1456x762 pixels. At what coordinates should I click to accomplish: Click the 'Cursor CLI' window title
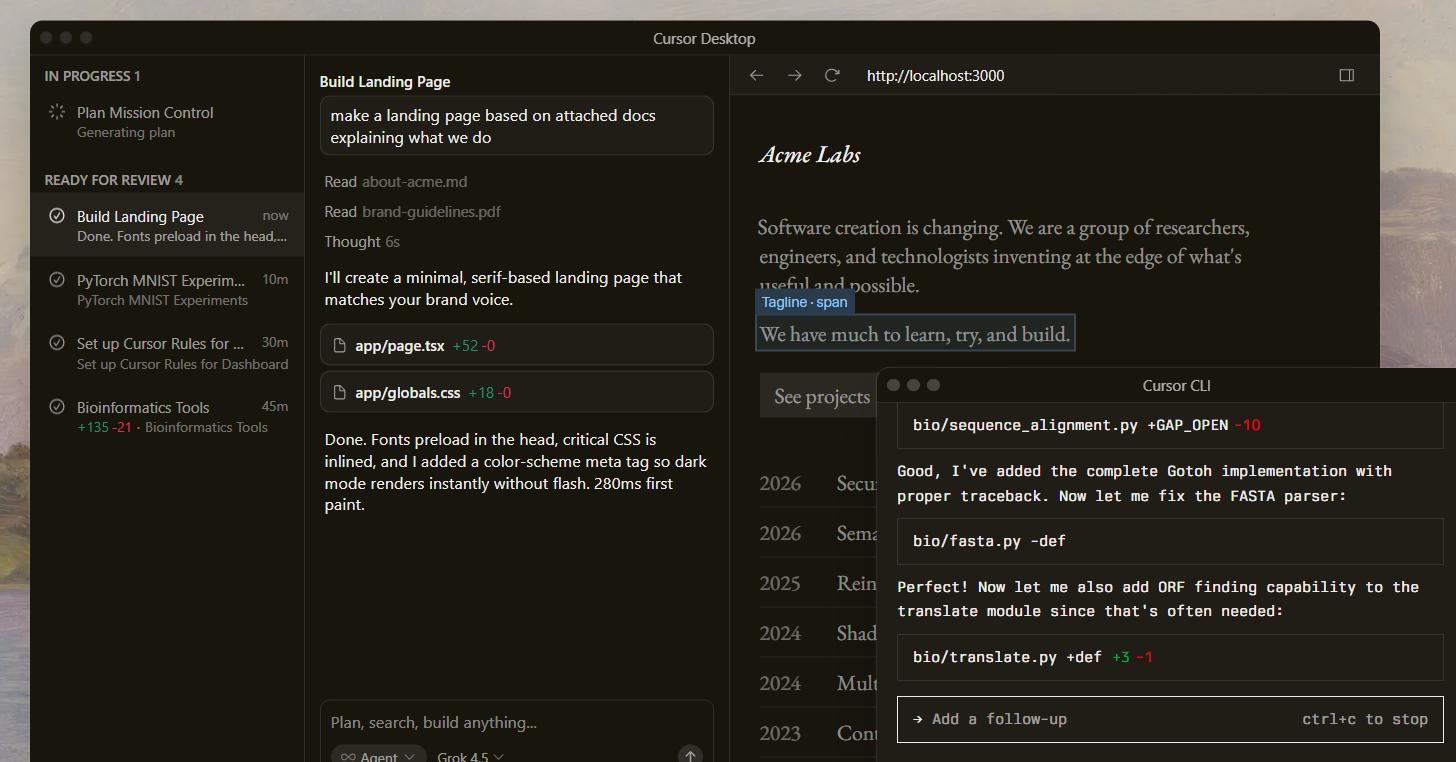point(1176,386)
